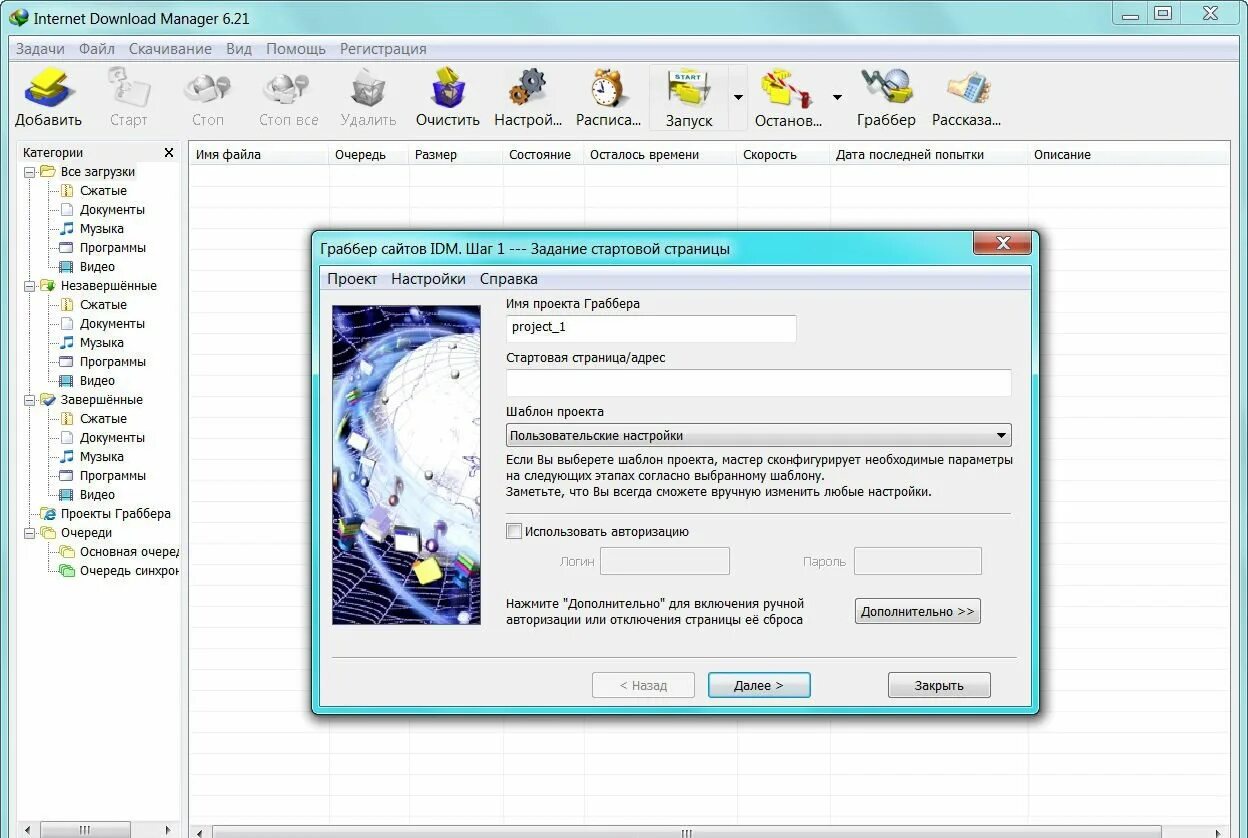The image size is (1248, 838).
Task: Collapse the Завершённые tree node
Action: [30, 400]
